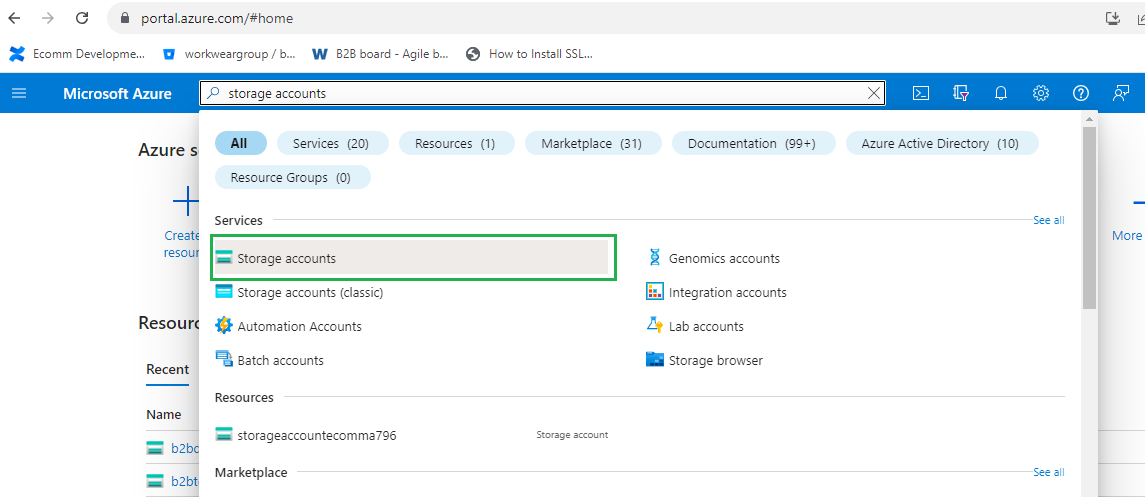Go forward in the browser

[48, 18]
